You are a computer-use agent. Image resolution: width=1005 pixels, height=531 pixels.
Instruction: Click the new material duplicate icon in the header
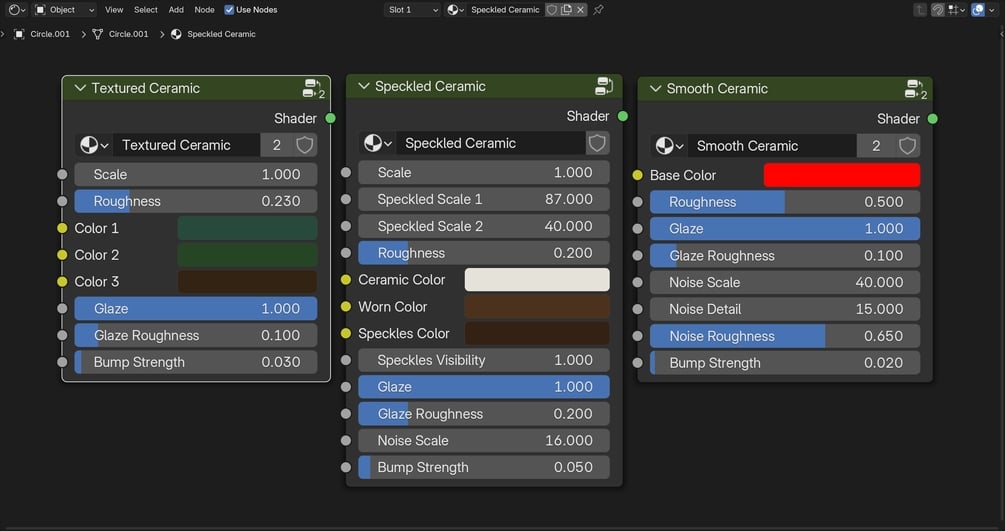click(x=566, y=10)
